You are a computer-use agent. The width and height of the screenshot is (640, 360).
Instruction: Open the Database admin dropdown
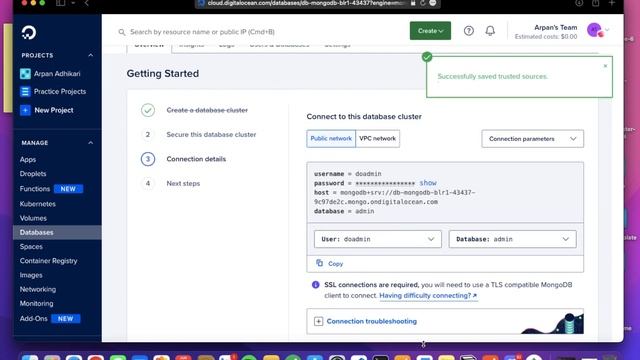pyautogui.click(x=512, y=239)
